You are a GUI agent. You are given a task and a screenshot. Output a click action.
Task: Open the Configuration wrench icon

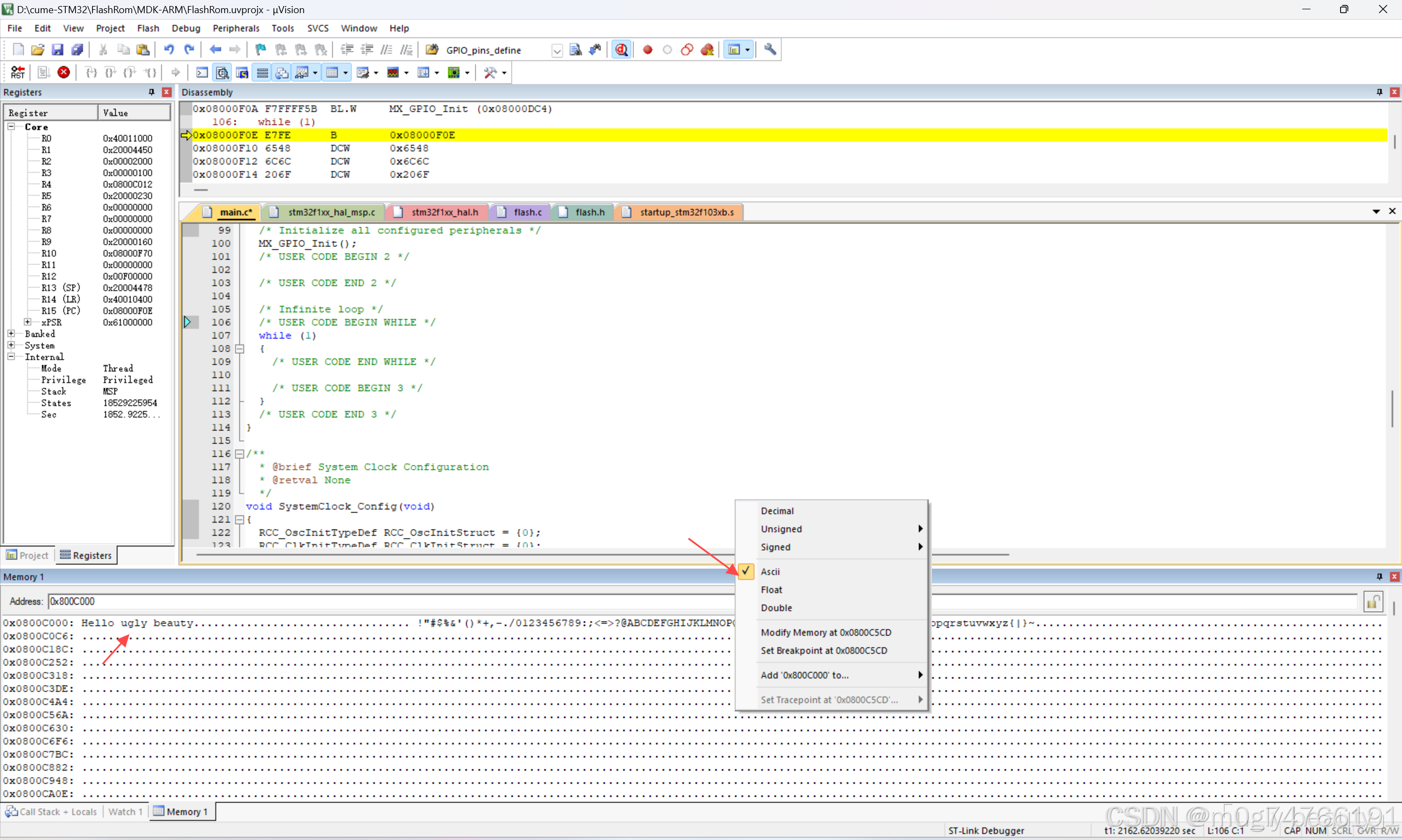(x=770, y=49)
